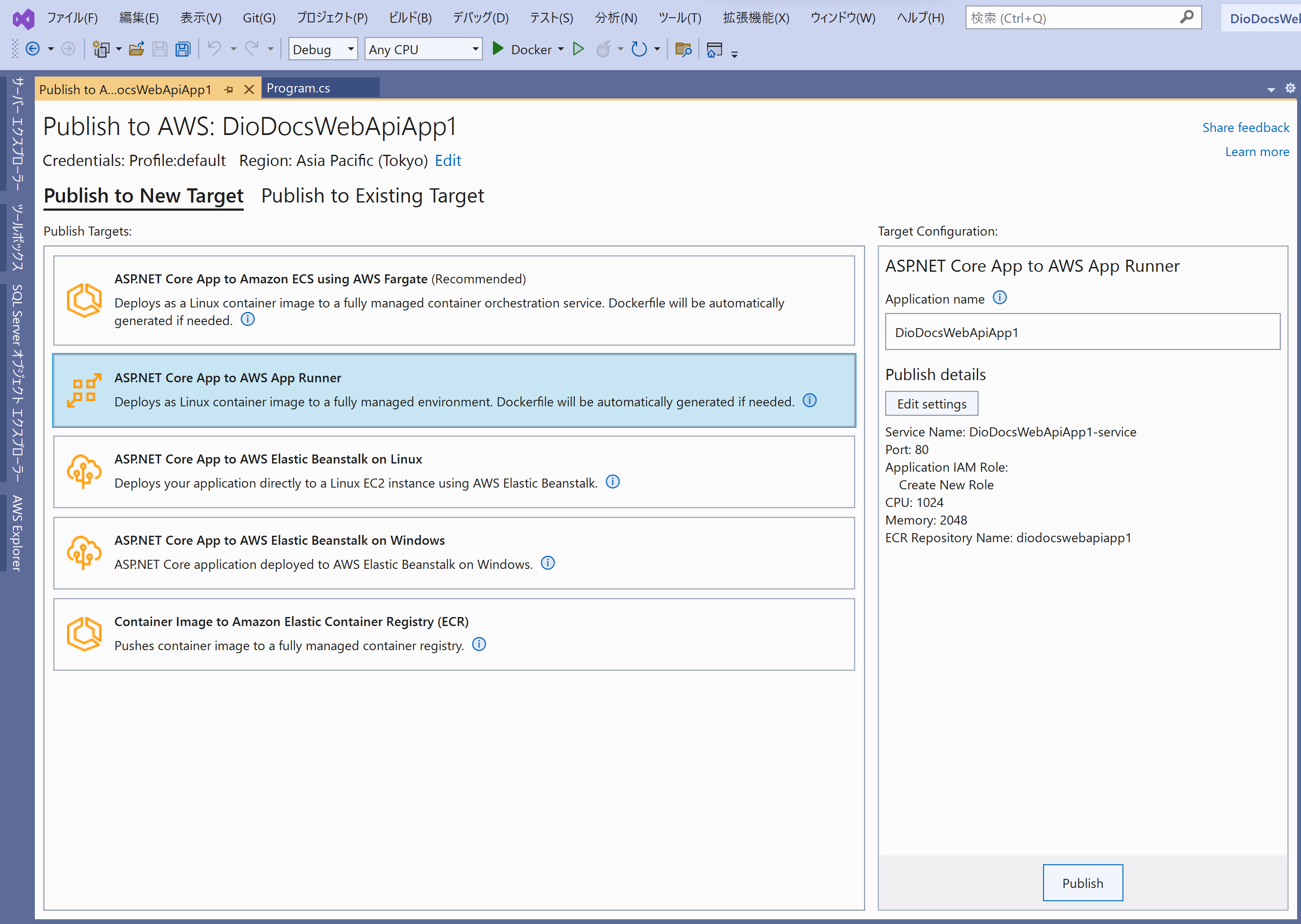Open the 表示(V) menu

201,18
